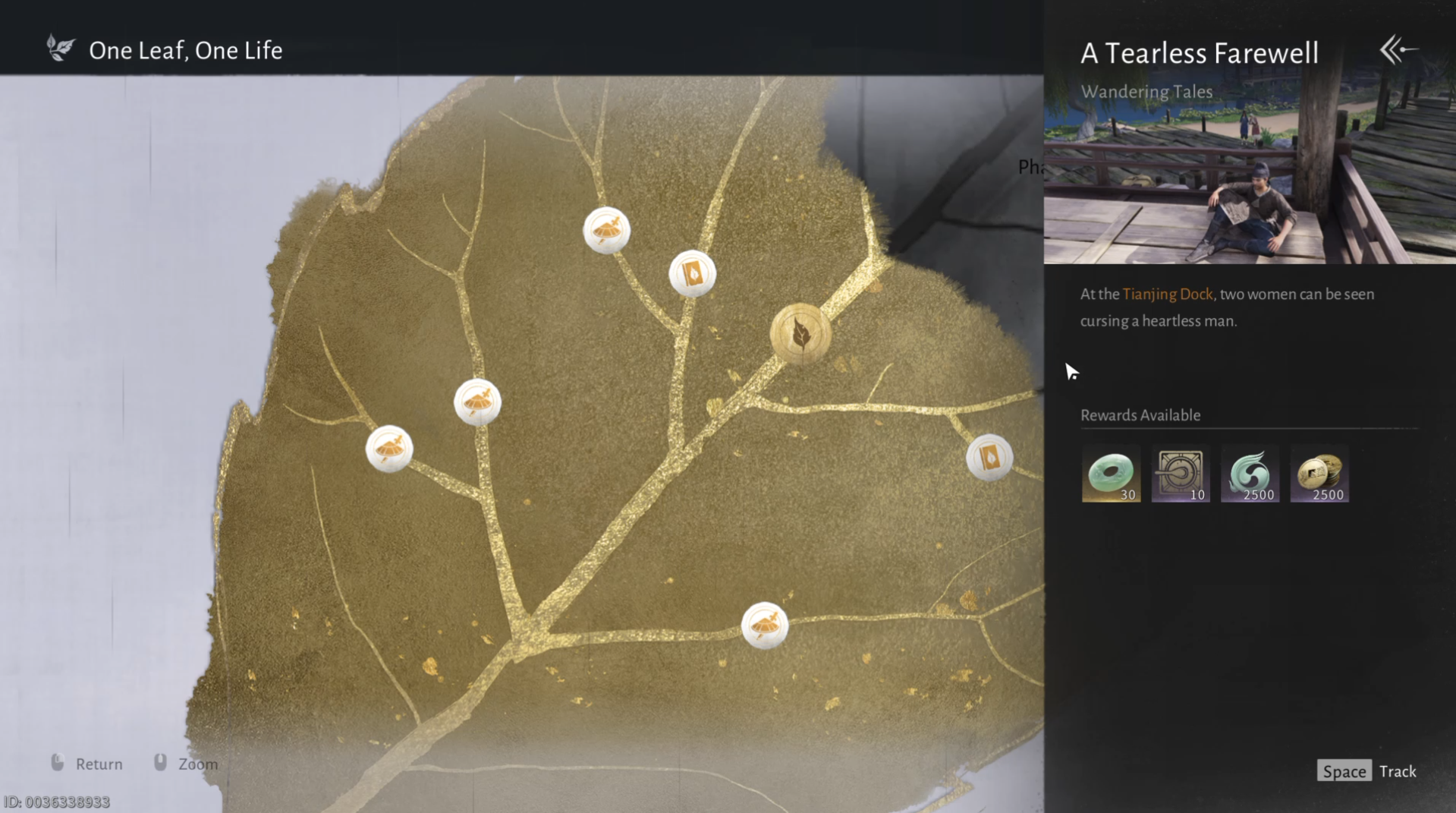Select straw hat node above leftmost one
Viewport: 1456px width, 813px height.
click(x=477, y=402)
